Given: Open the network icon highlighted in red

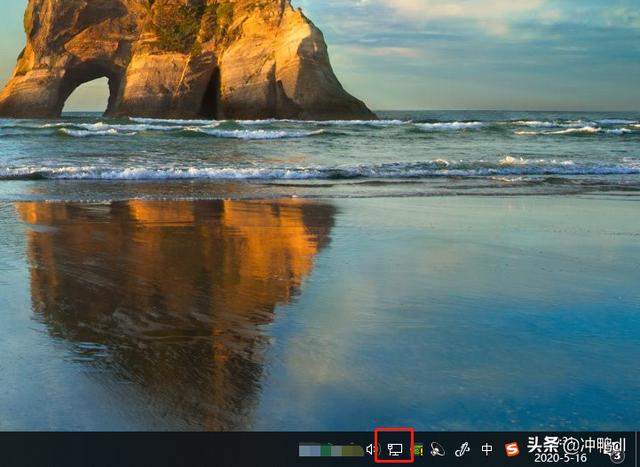Looking at the screenshot, I should tap(394, 449).
